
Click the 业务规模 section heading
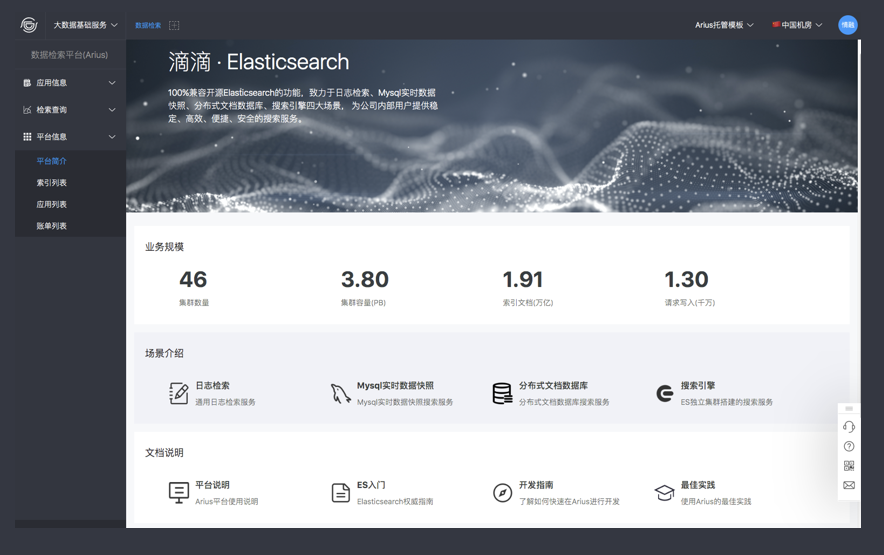click(x=164, y=246)
